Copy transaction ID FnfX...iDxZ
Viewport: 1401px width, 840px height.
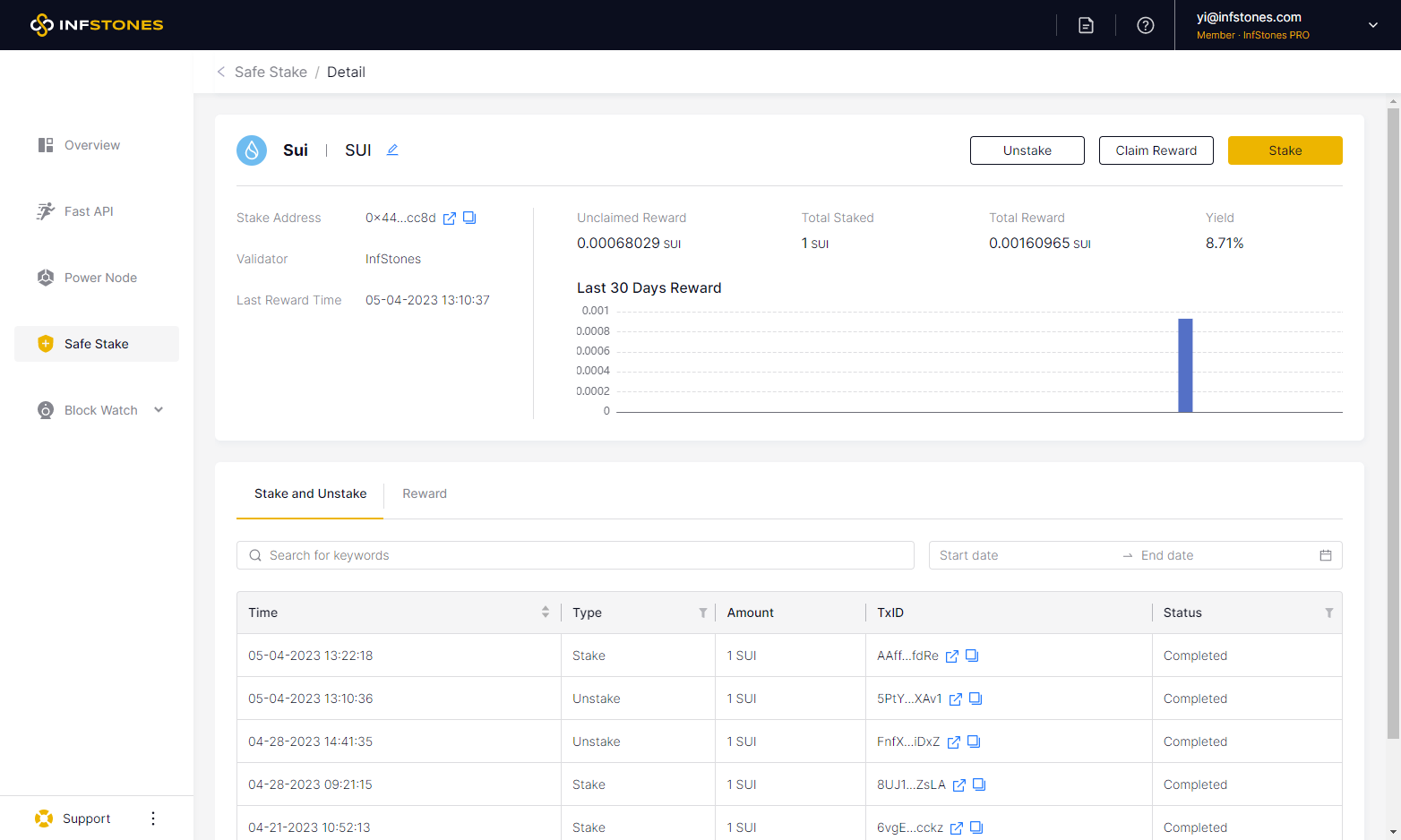tap(974, 741)
